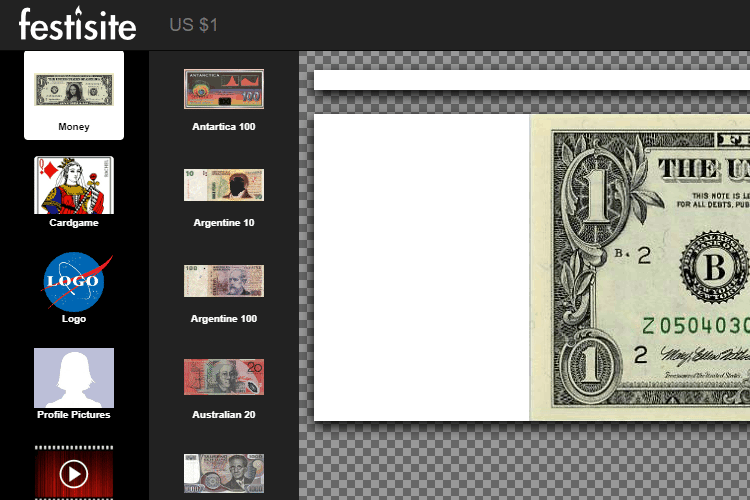Click the 'US $1' page title
Viewport: 750px width, 500px height.
193,25
